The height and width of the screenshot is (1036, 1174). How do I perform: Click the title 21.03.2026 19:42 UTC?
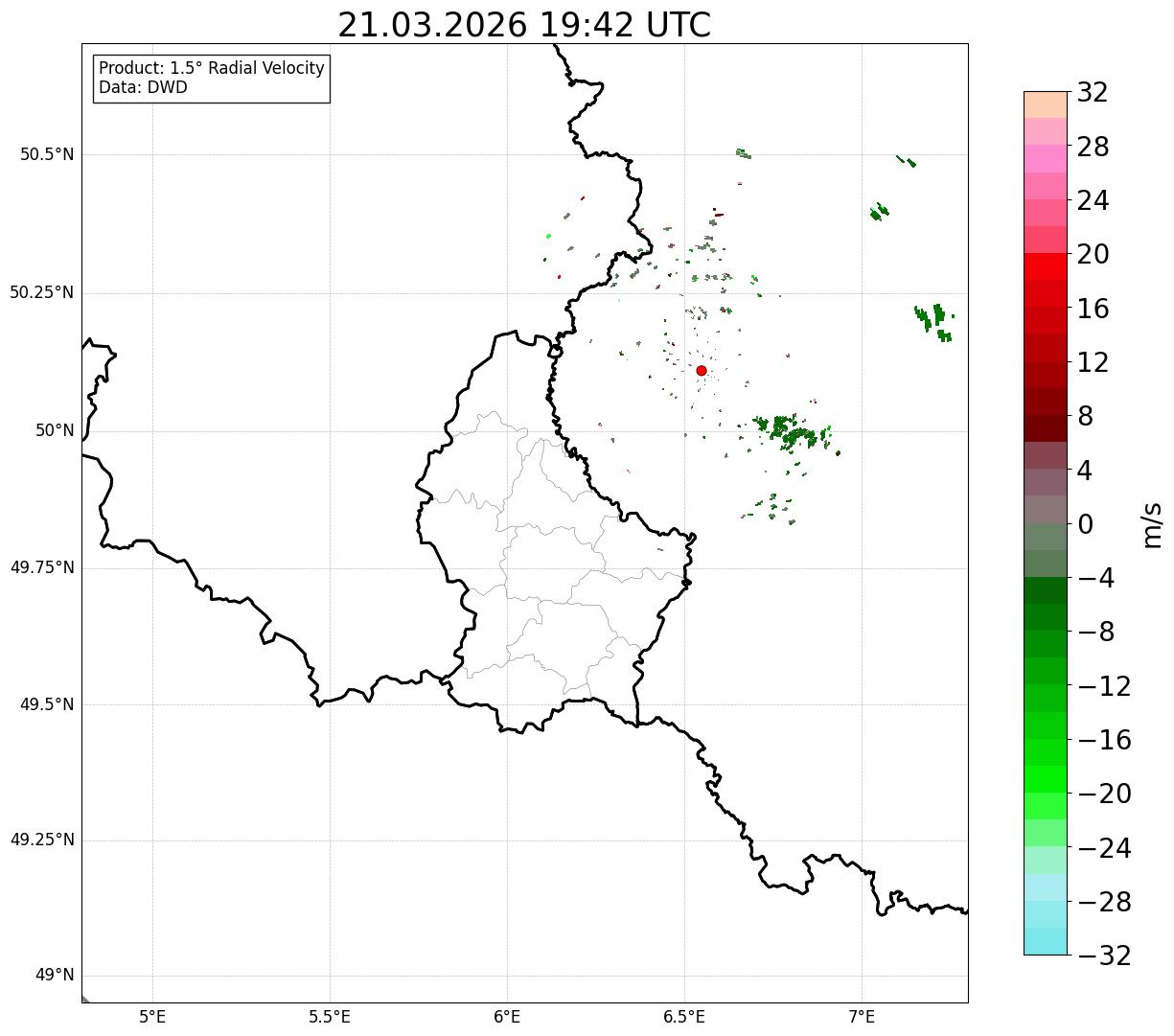[x=524, y=25]
